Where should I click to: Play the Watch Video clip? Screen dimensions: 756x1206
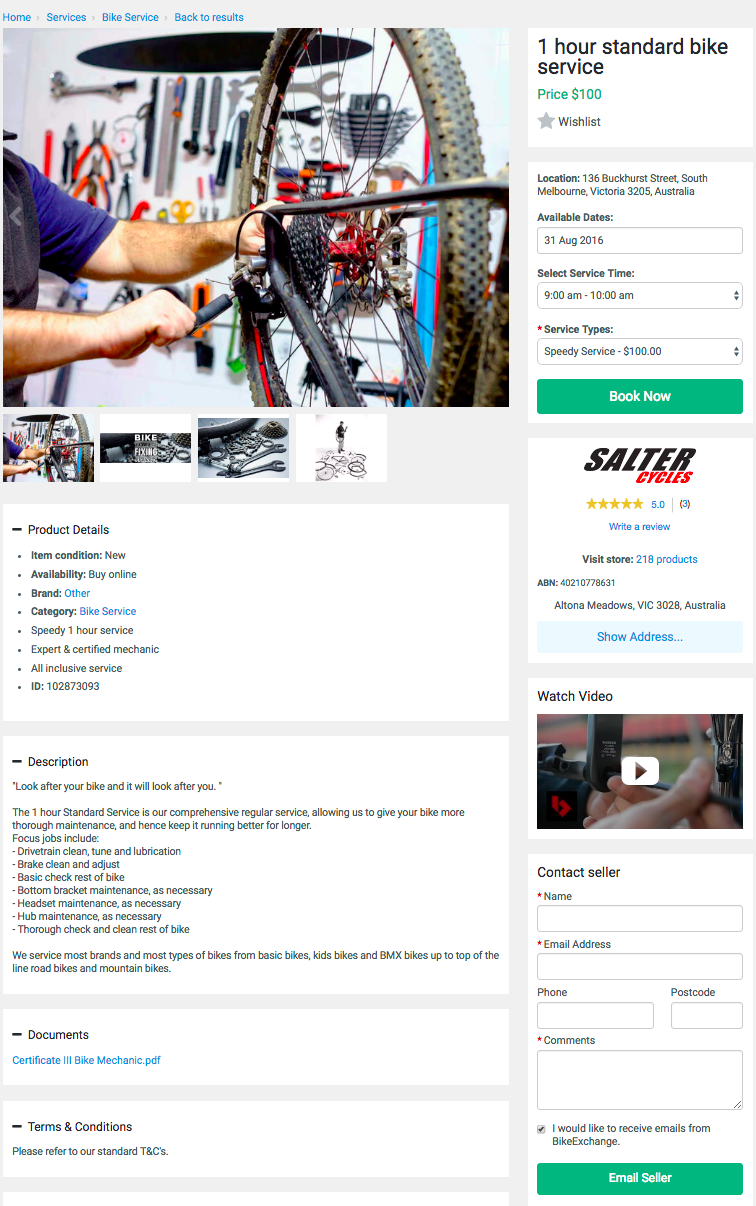(640, 771)
